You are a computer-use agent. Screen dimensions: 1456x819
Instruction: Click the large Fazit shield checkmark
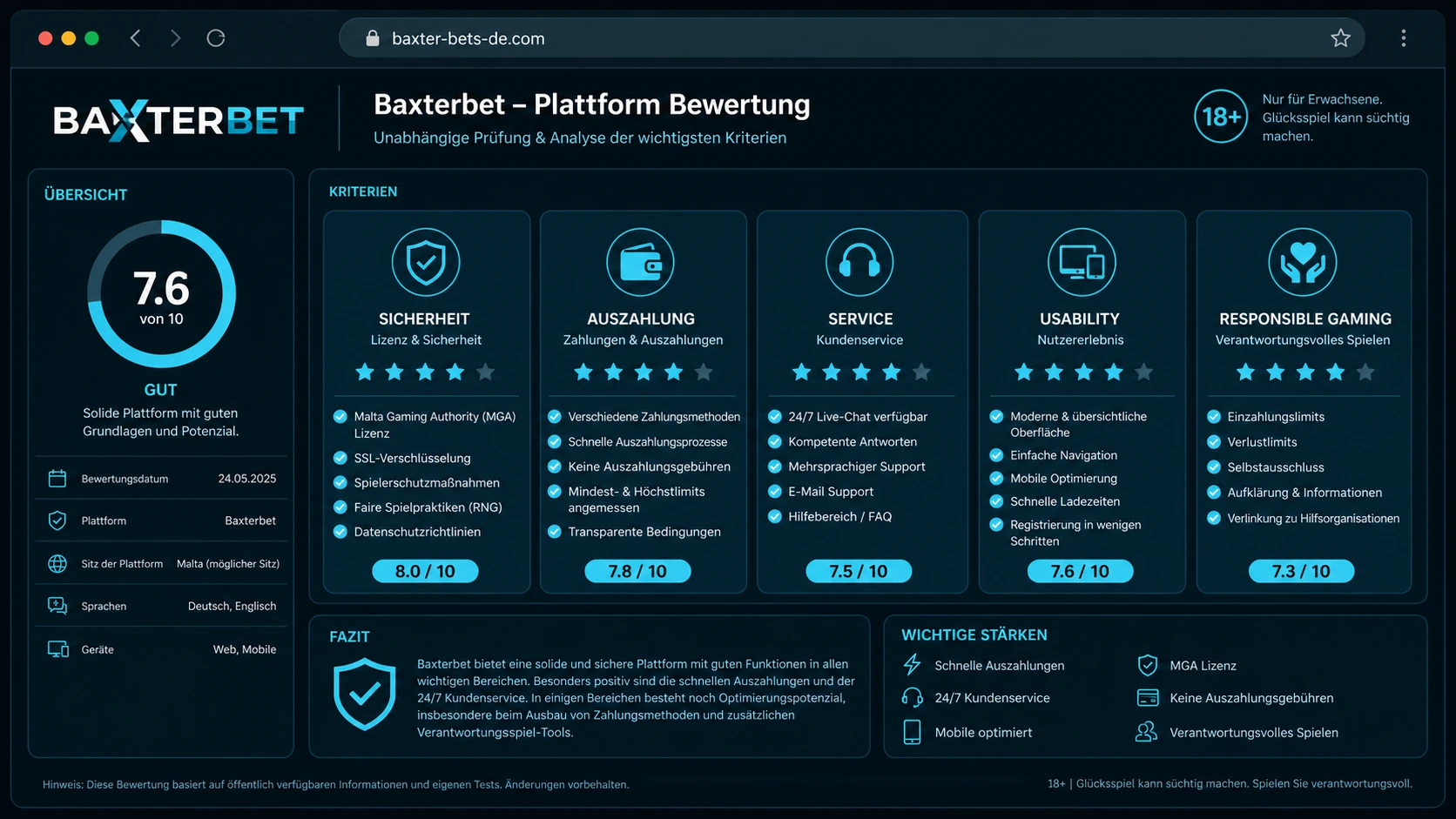[365, 694]
